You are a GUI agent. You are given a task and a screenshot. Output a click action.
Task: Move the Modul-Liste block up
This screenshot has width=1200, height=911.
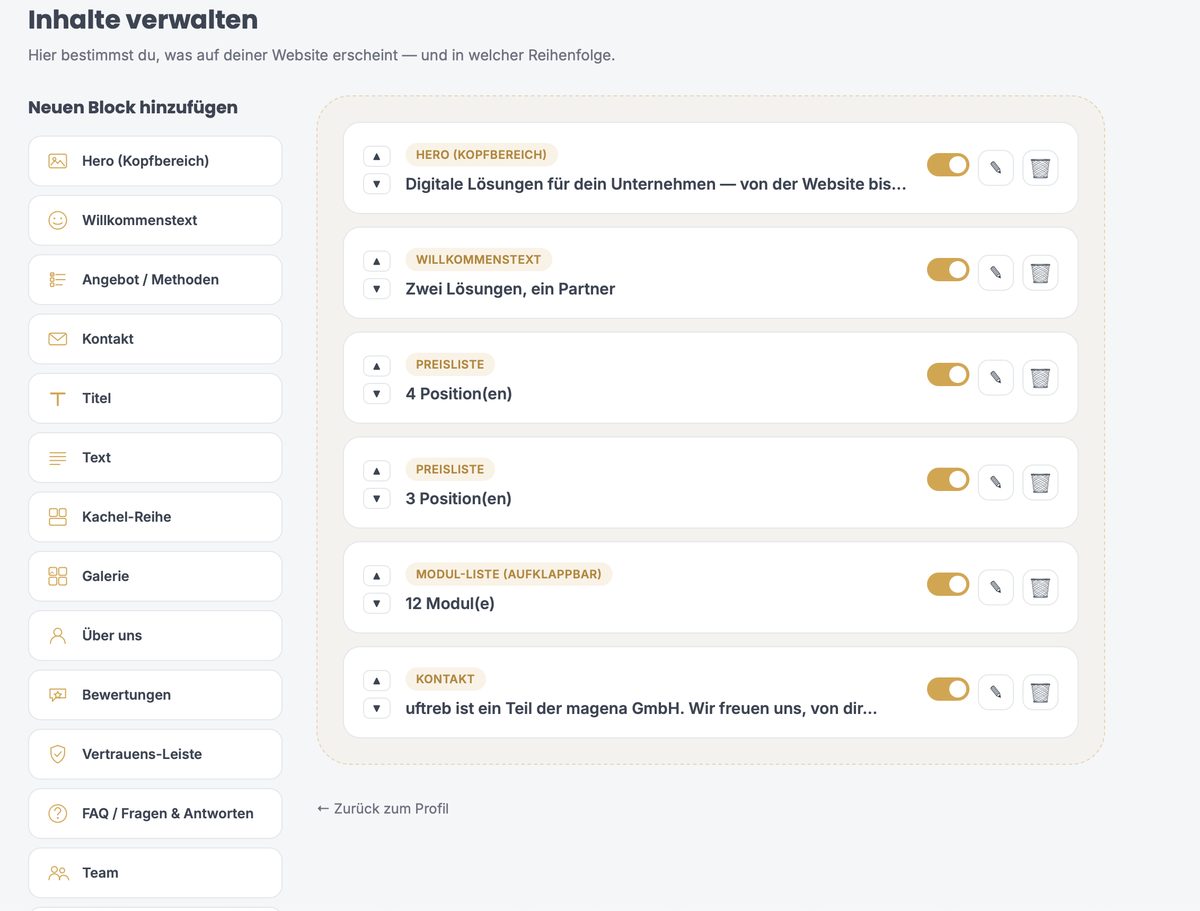376,576
